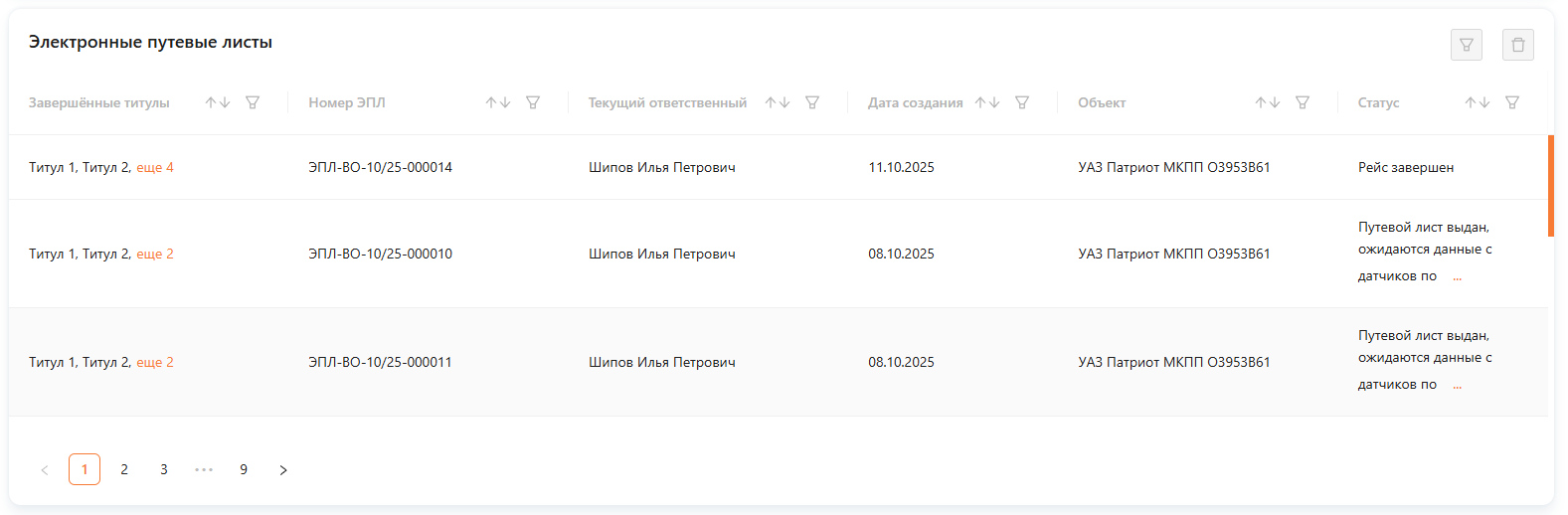
Task: Open row ЭПЛ-ВО-10/25-000011
Action: pyautogui.click(x=779, y=362)
